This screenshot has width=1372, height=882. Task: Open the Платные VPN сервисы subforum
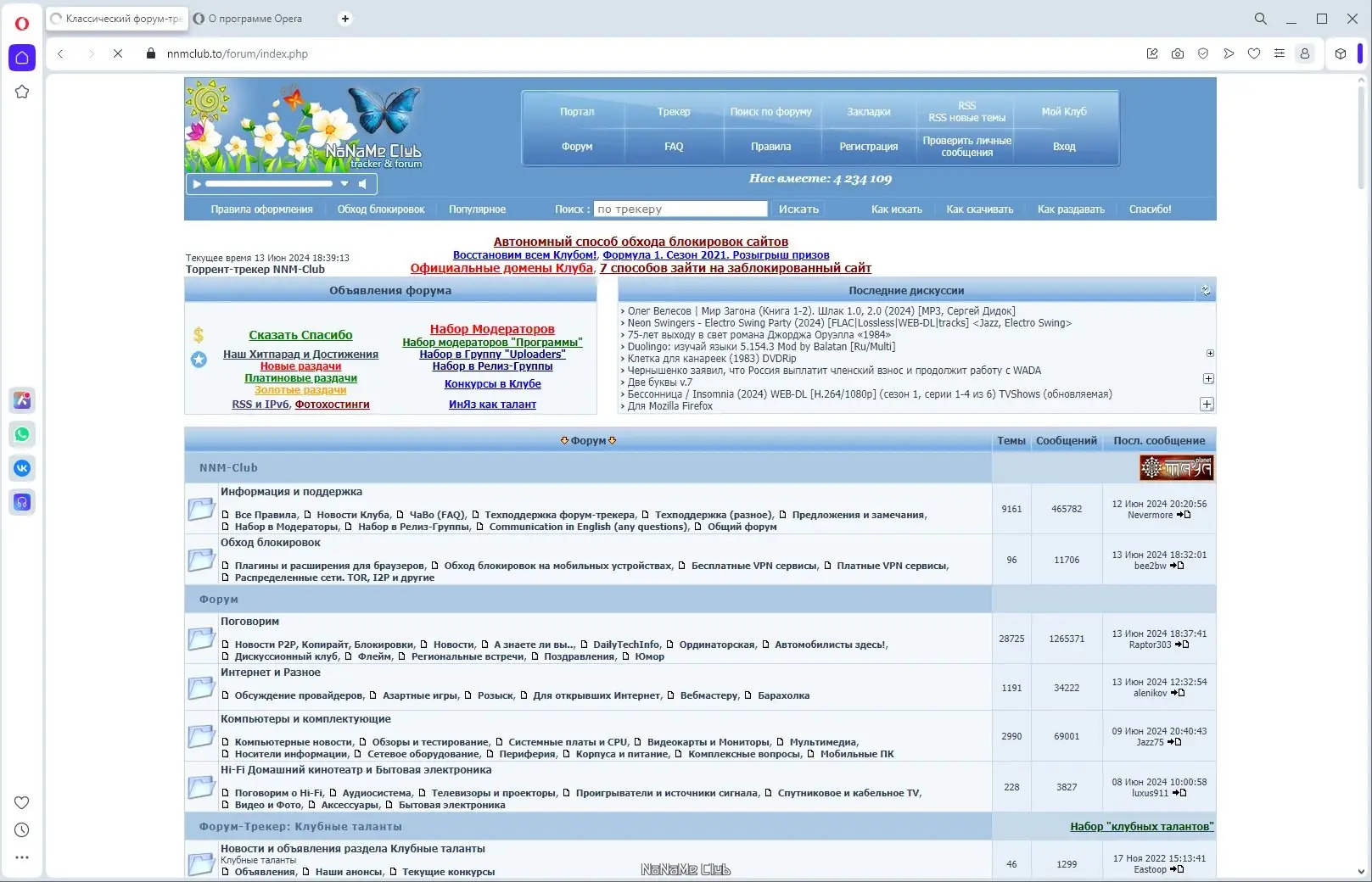pyautogui.click(x=892, y=566)
